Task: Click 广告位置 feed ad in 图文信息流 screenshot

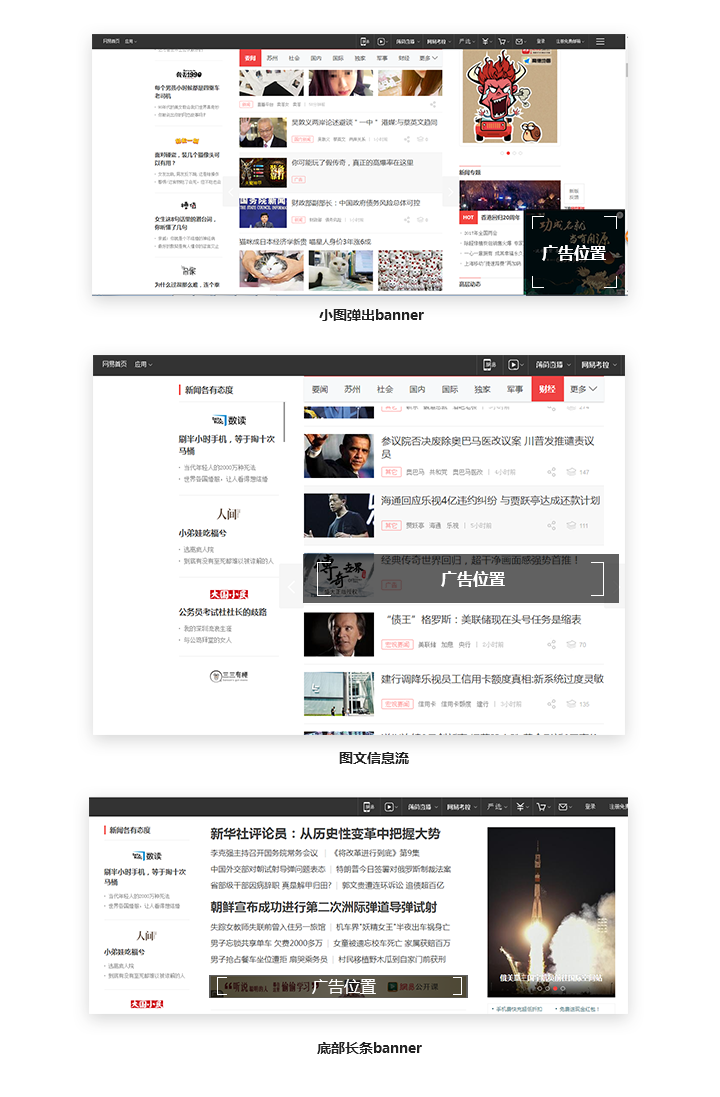Action: (x=461, y=579)
